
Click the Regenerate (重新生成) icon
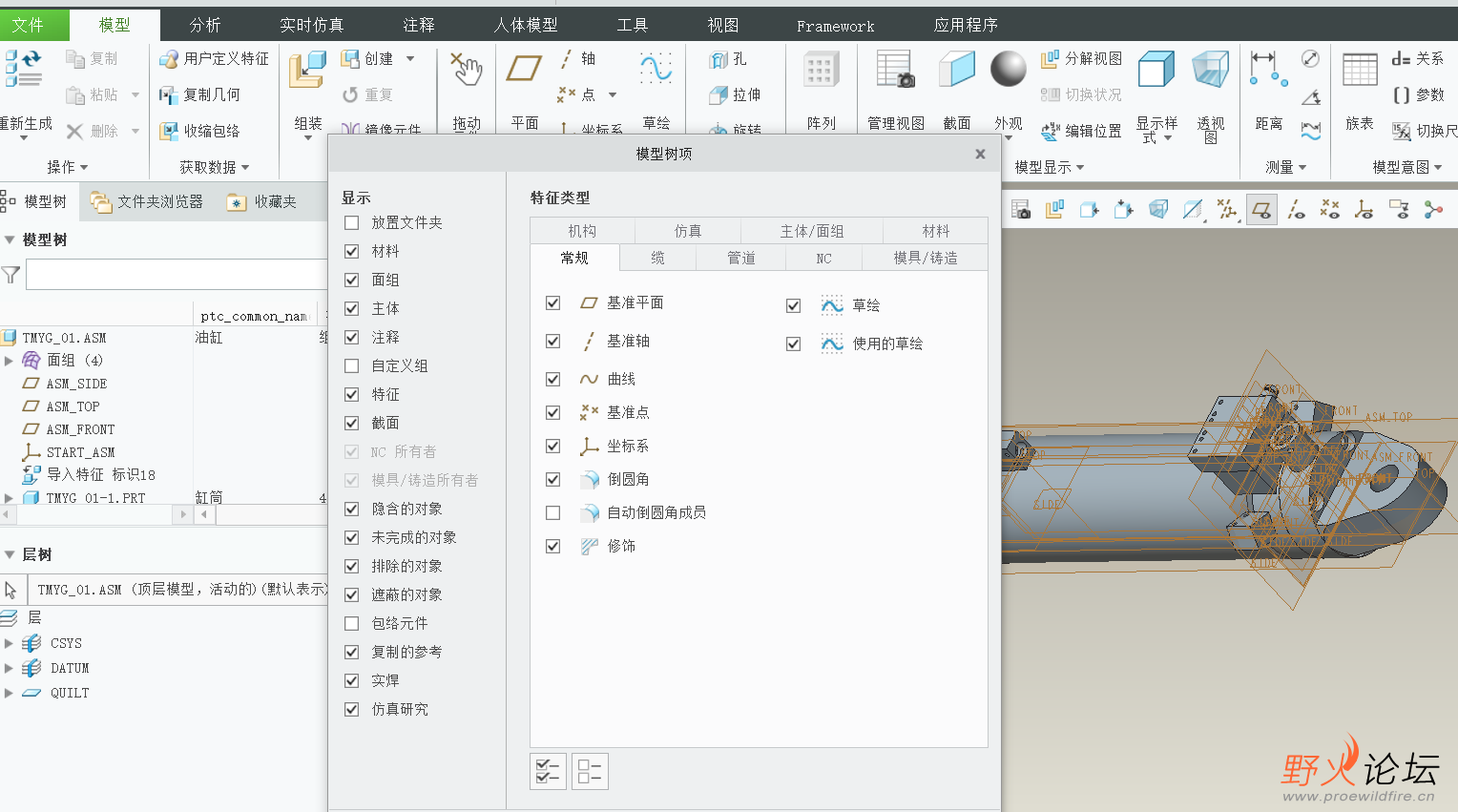(x=24, y=69)
